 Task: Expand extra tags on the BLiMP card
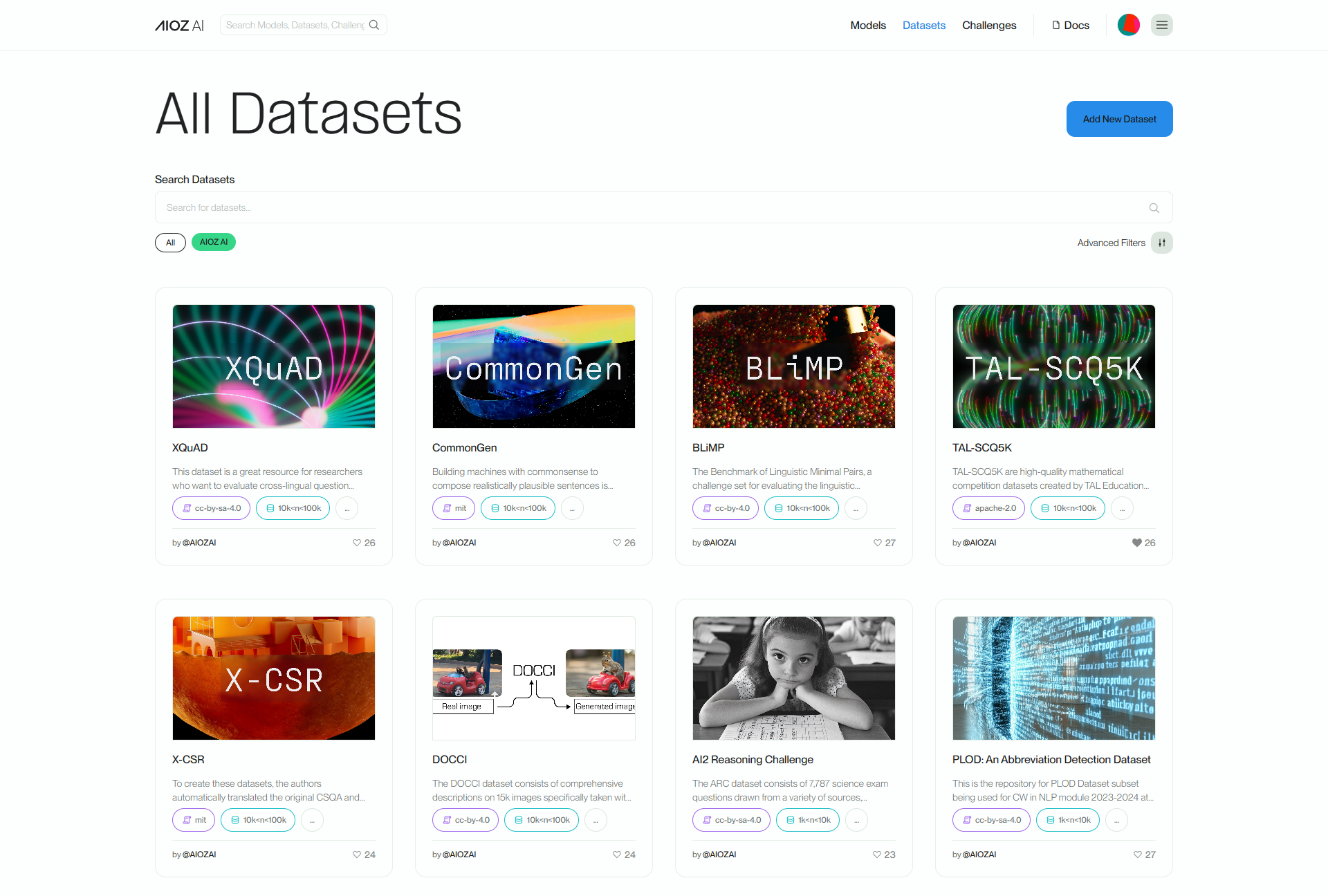tap(856, 508)
